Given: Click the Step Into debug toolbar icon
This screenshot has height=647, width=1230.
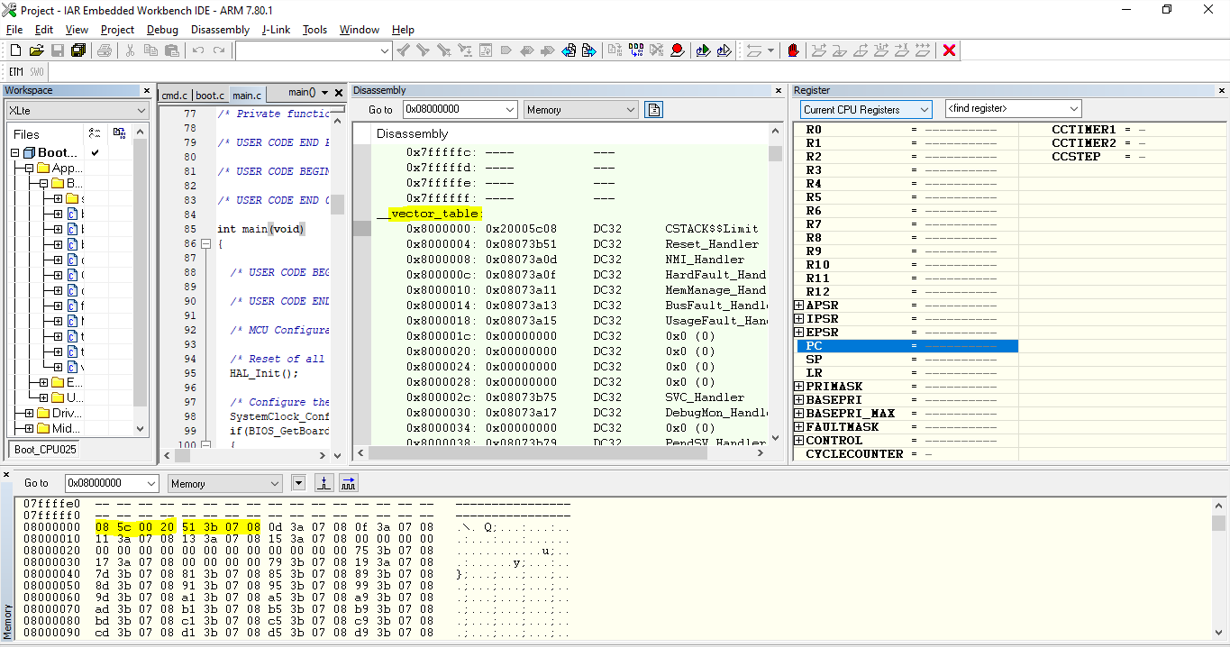Looking at the screenshot, I should 840,50.
